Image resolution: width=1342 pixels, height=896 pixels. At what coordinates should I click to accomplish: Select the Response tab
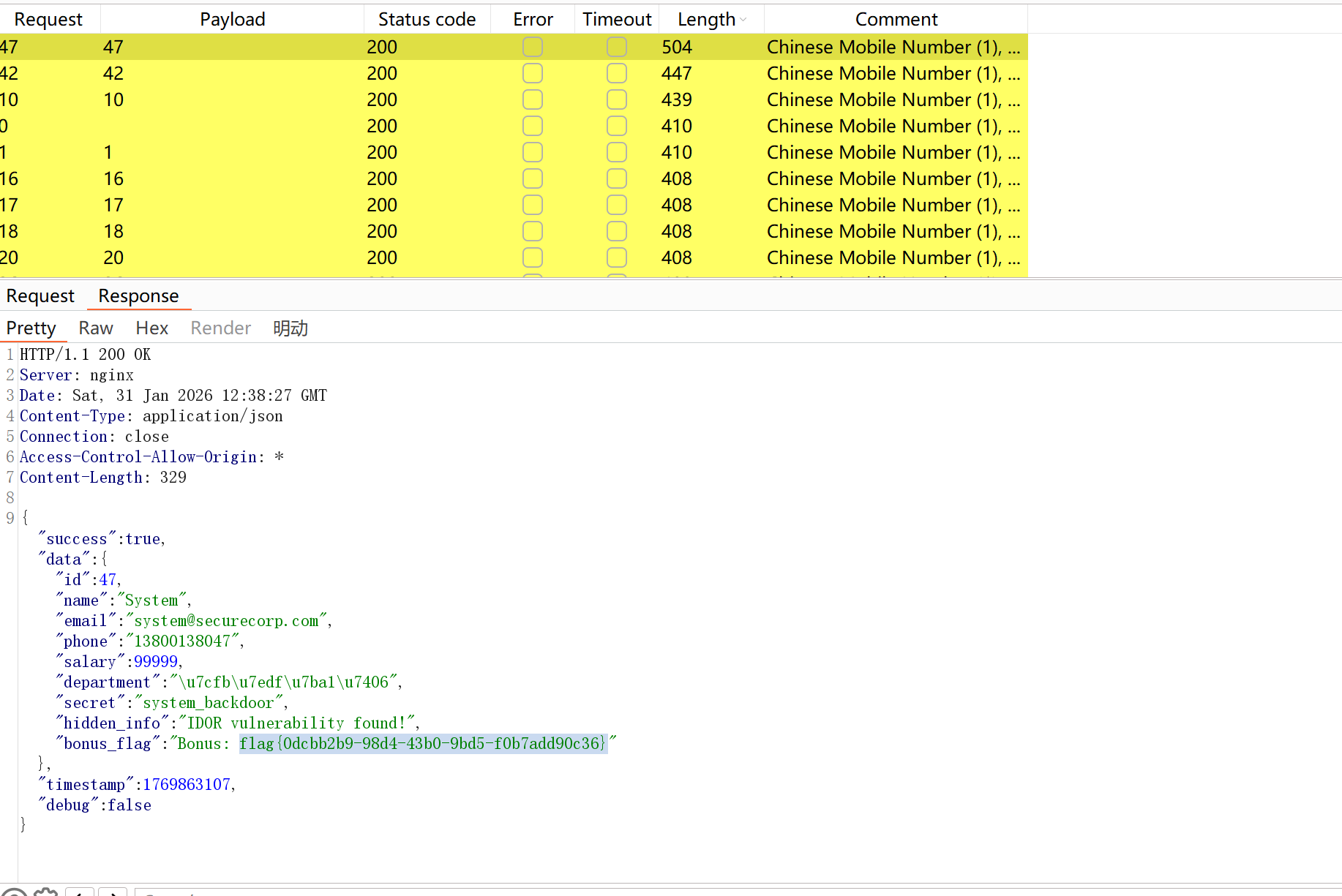point(138,295)
